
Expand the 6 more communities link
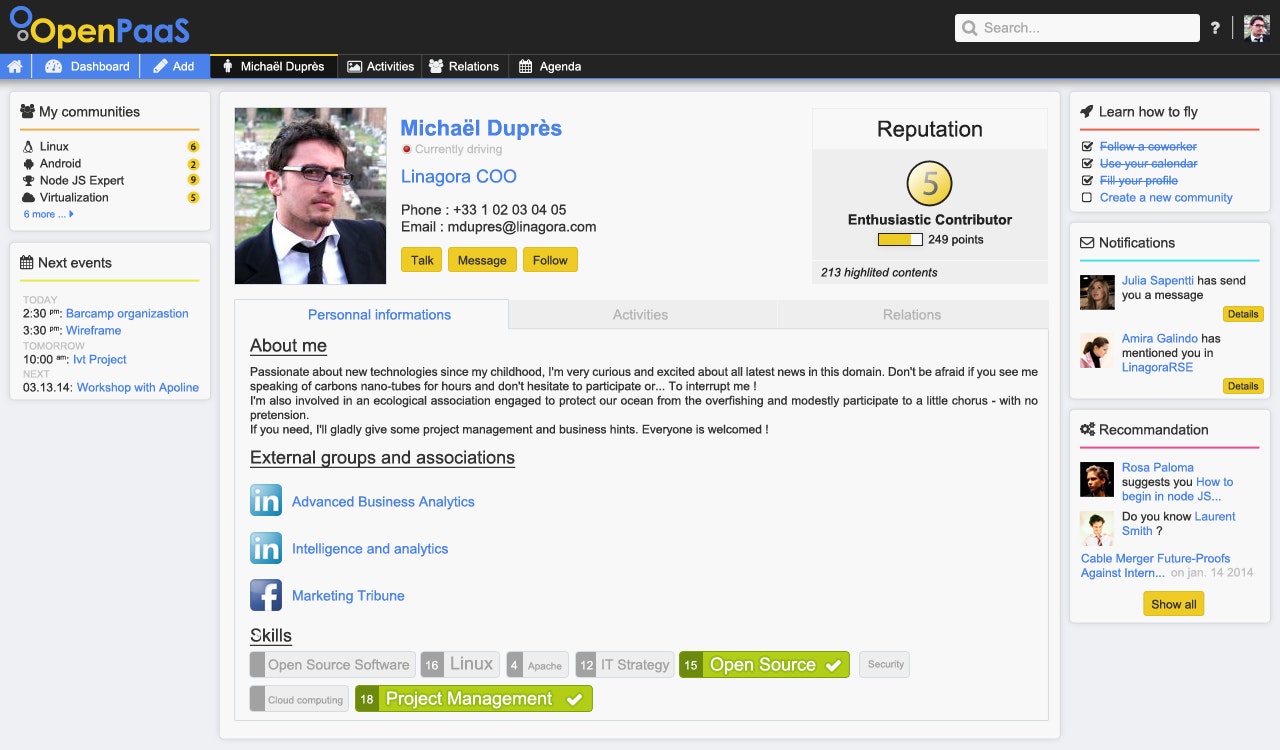(x=48, y=214)
